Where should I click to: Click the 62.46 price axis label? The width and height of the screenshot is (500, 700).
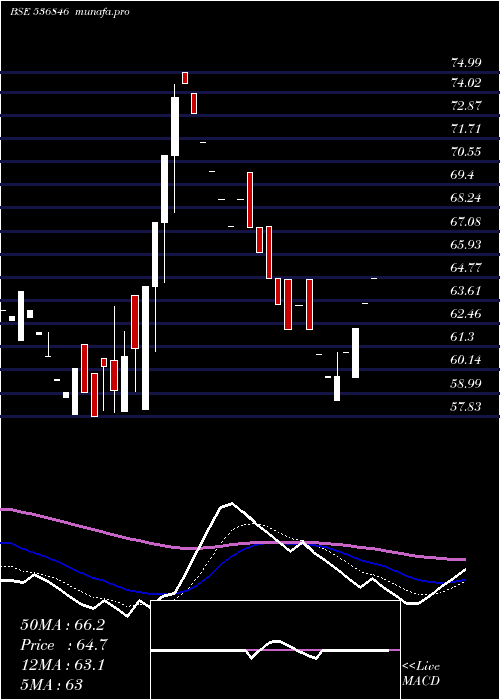[466, 314]
